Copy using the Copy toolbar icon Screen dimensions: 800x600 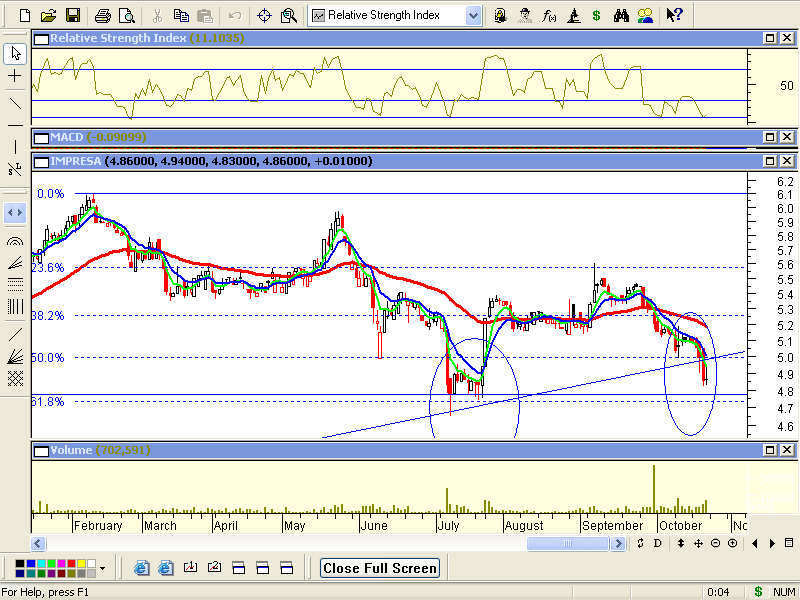point(181,16)
